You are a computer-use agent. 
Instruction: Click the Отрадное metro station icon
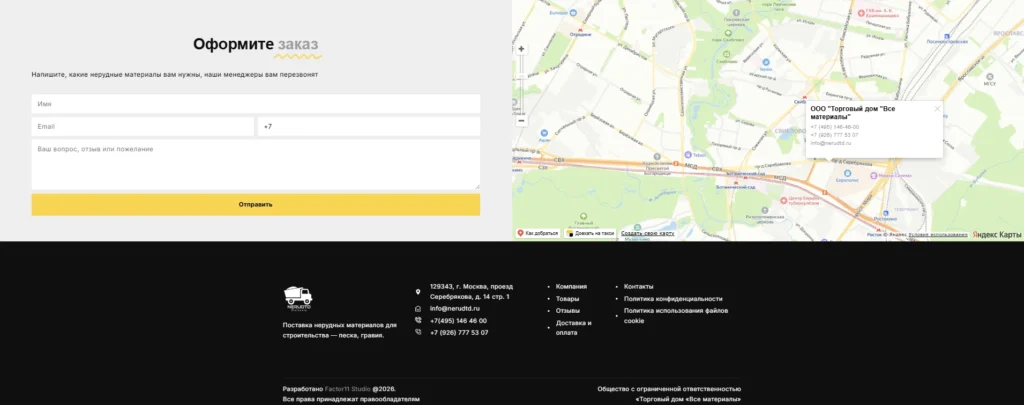[581, 29]
